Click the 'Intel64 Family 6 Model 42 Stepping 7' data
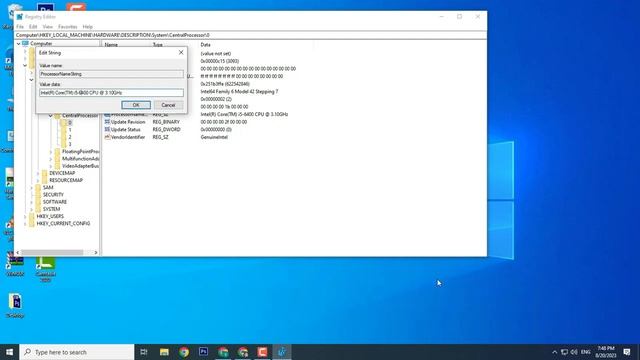 tap(239, 91)
